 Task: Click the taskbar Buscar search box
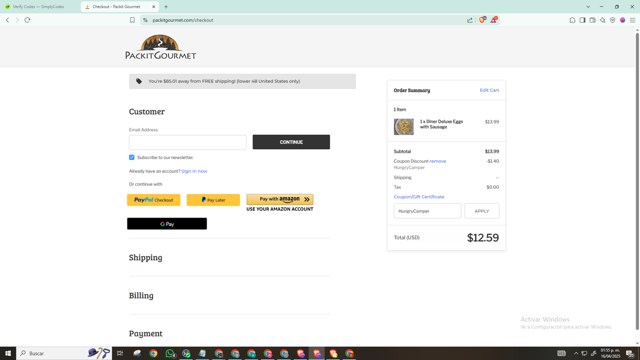pyautogui.click(x=64, y=353)
